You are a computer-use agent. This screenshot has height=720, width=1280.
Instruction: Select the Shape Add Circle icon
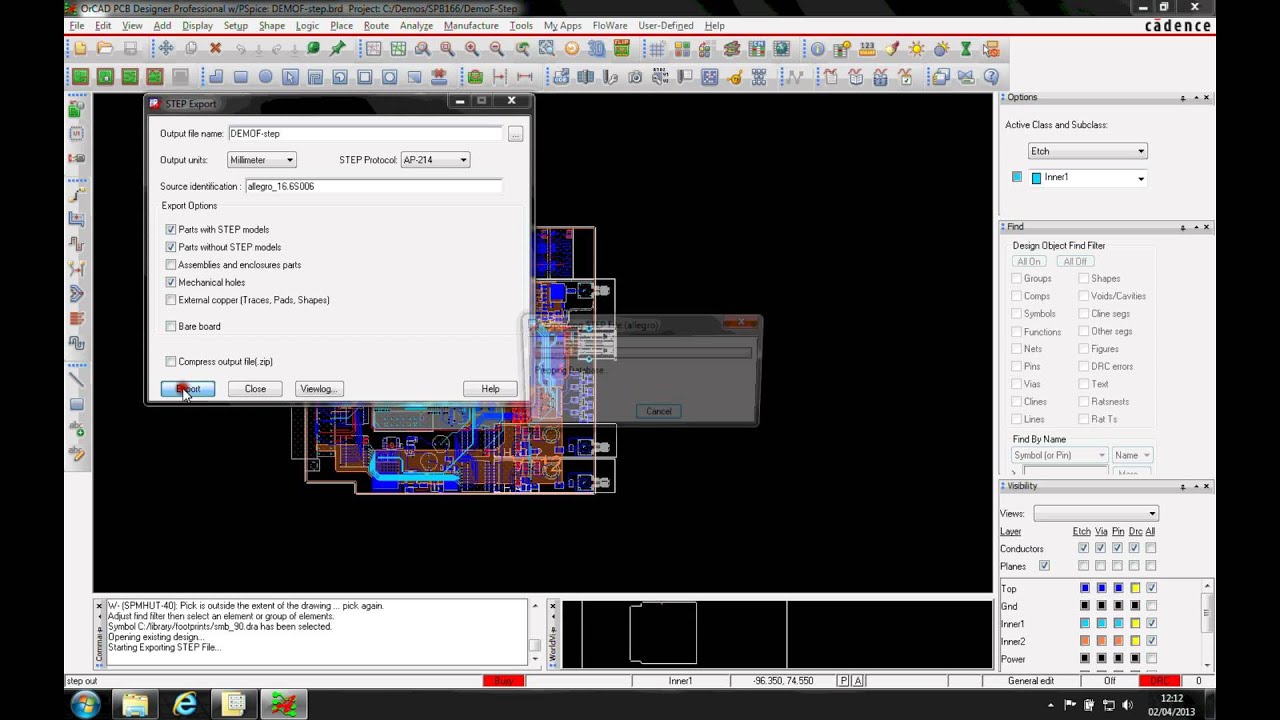click(265, 76)
